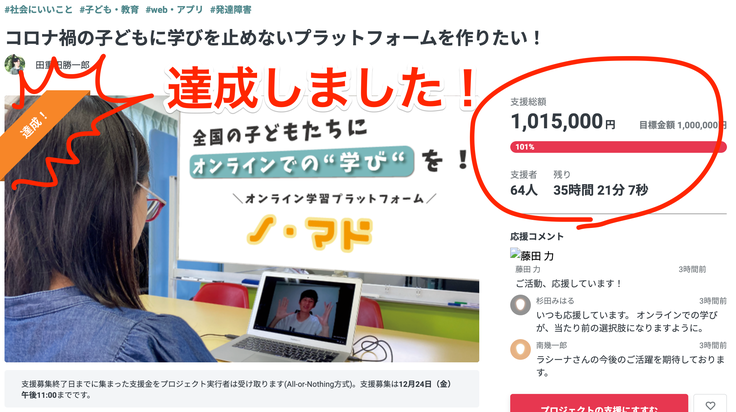Open the #web・アプリ hashtag
The image size is (736, 412).
[x=174, y=9]
